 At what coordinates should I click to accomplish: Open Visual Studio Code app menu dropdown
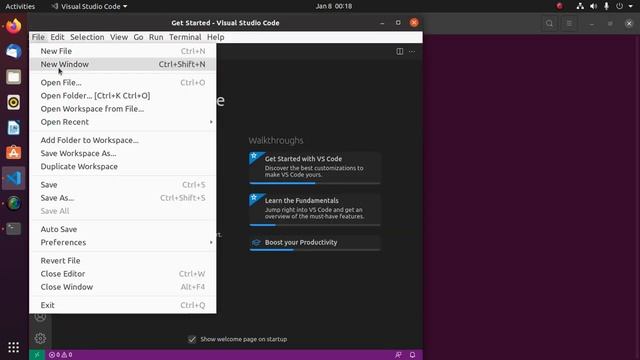pyautogui.click(x=89, y=6)
